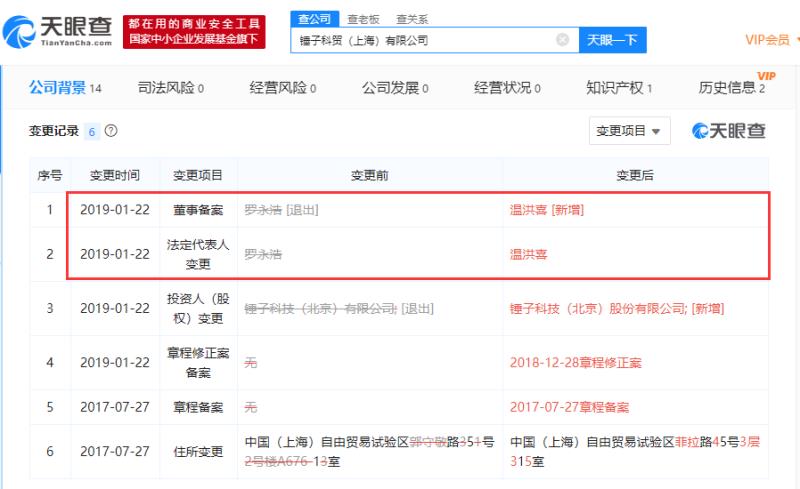Click the 住所变更 cell in row 6
800x489 pixels.
click(x=198, y=452)
